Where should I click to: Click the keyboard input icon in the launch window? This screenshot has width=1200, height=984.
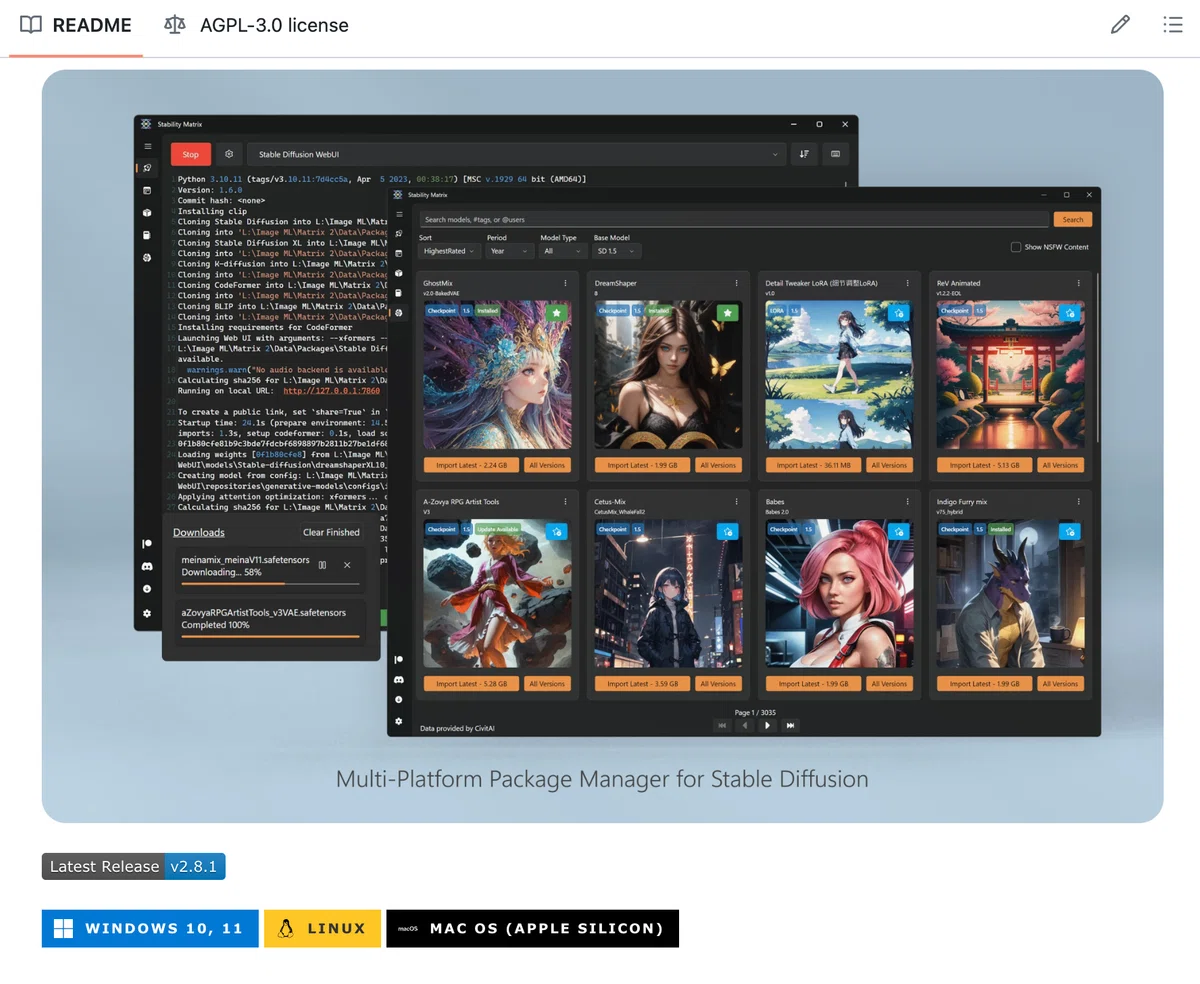(835, 154)
